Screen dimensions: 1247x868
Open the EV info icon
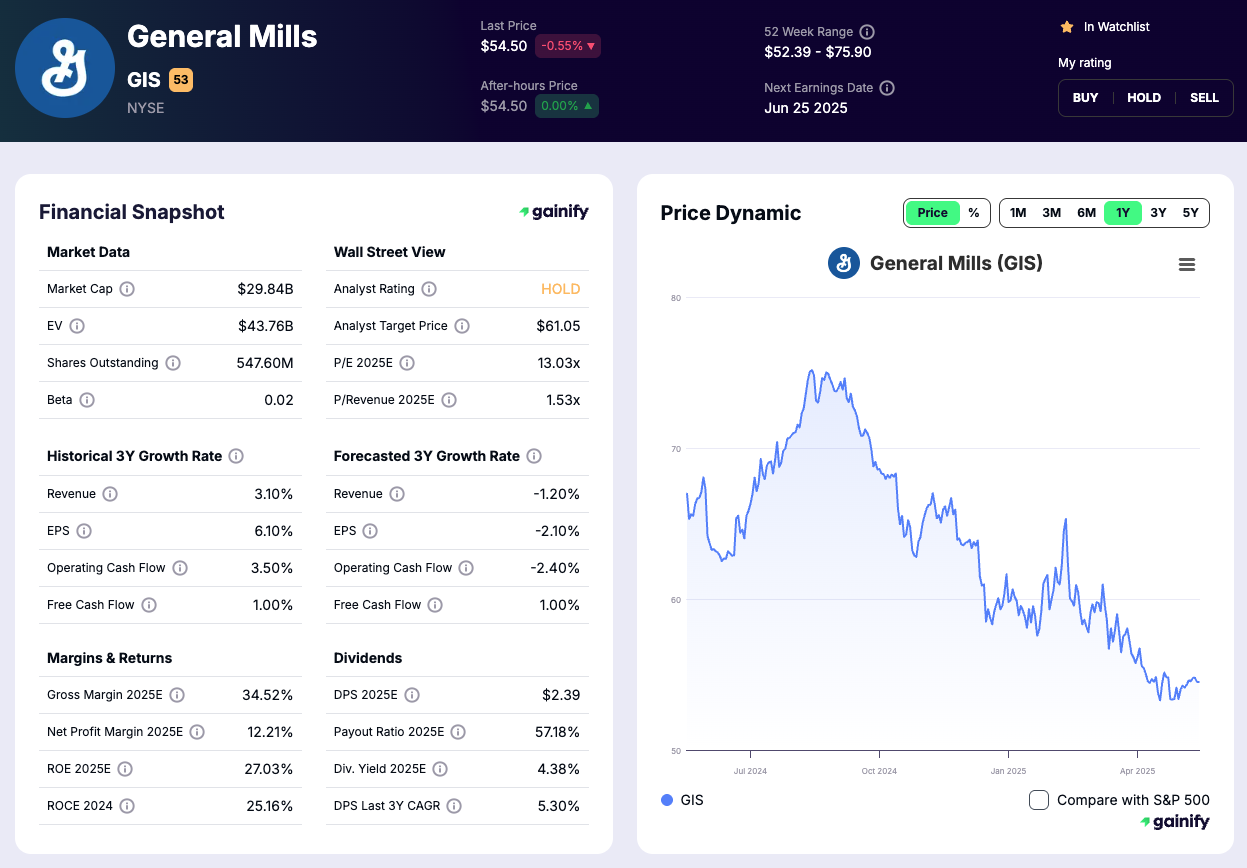pos(77,326)
